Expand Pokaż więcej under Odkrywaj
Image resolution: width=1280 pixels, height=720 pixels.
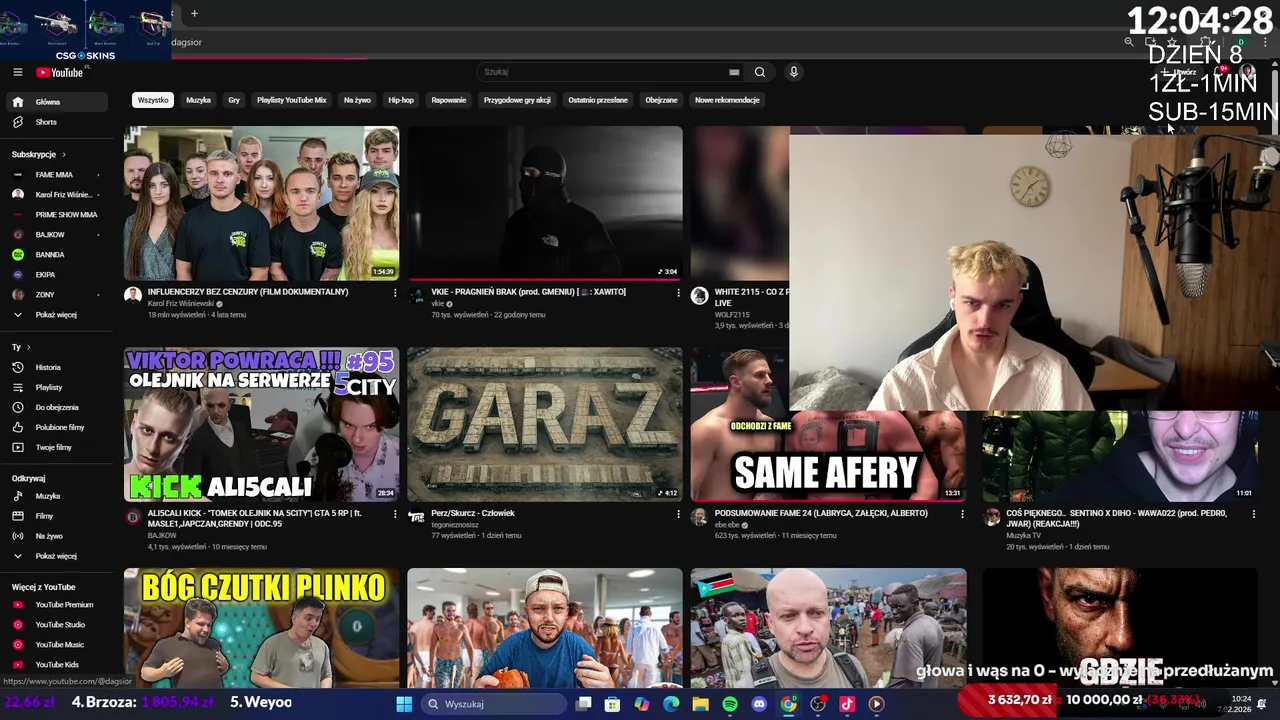tap(56, 556)
